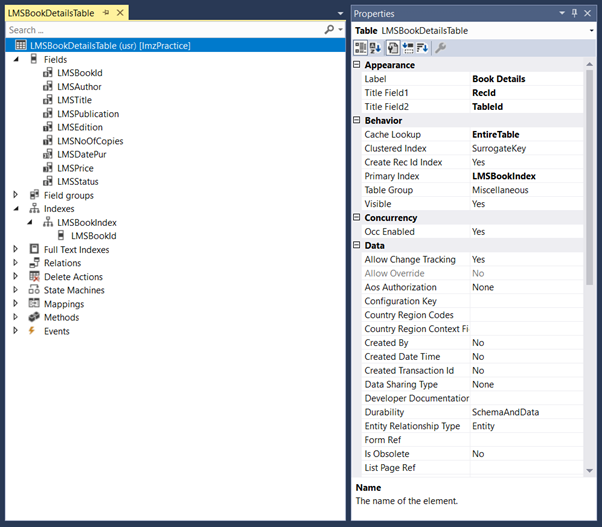The height and width of the screenshot is (527, 602).
Task: Switch to the LMSBookDetailsTable tab
Action: click(x=52, y=13)
